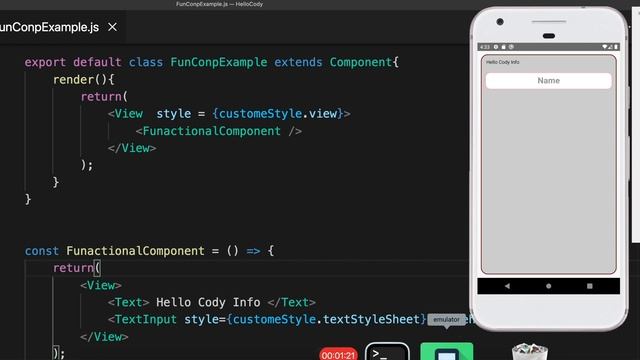Image resolution: width=640 pixels, height=360 pixels.
Task: Click the 'TextInput' tag in code
Action: click(146, 320)
